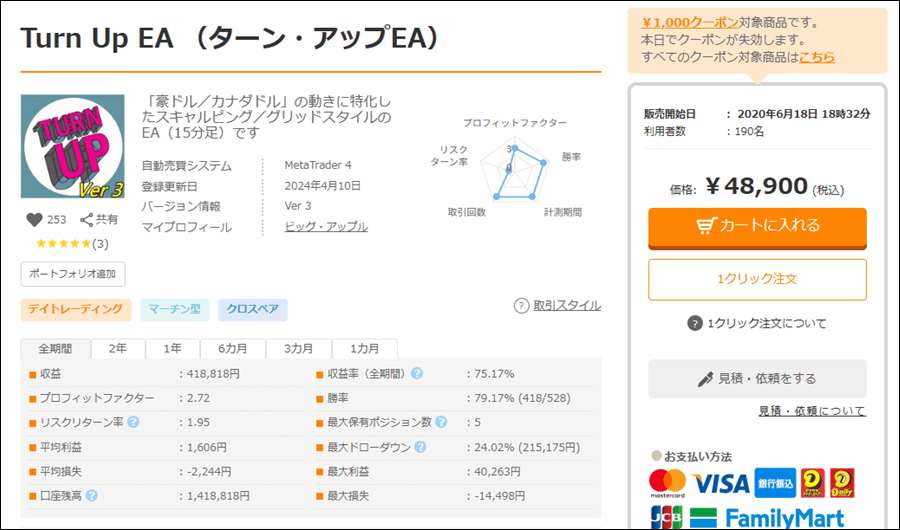900x530 pixels.
Task: Click the ポートフォリオ追加 button
Action: click(73, 273)
